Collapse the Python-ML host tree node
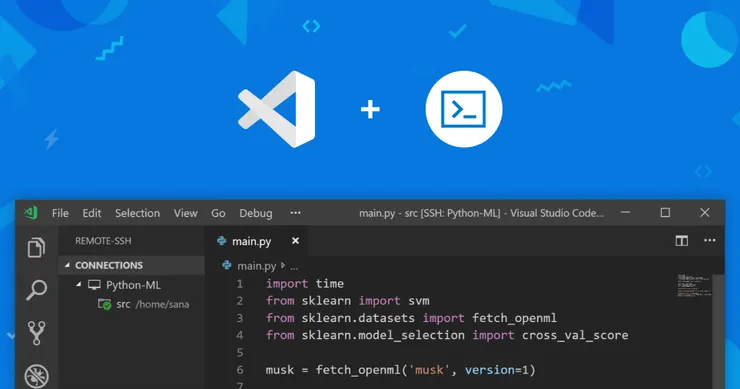 point(79,285)
